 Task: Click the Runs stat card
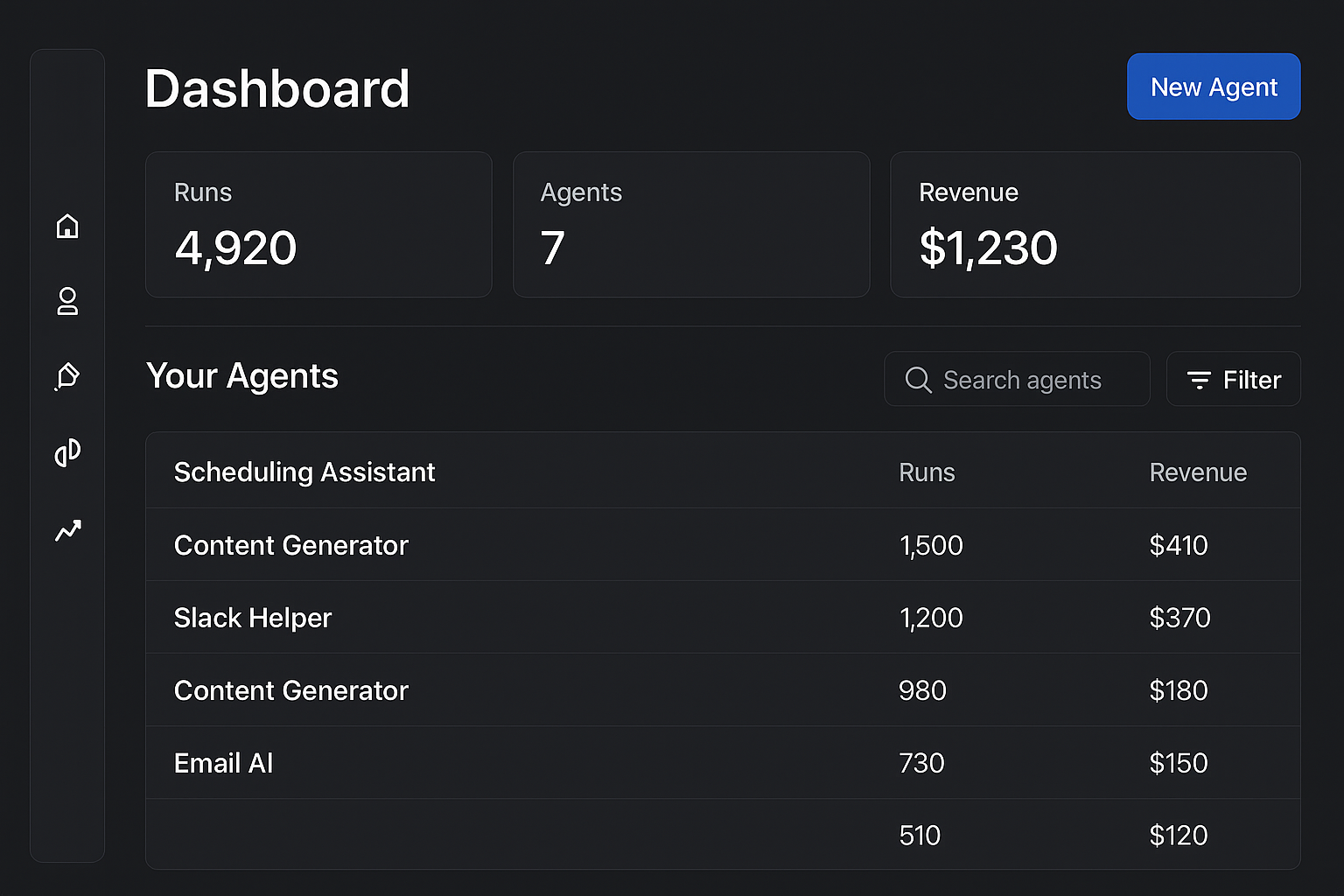coord(318,225)
